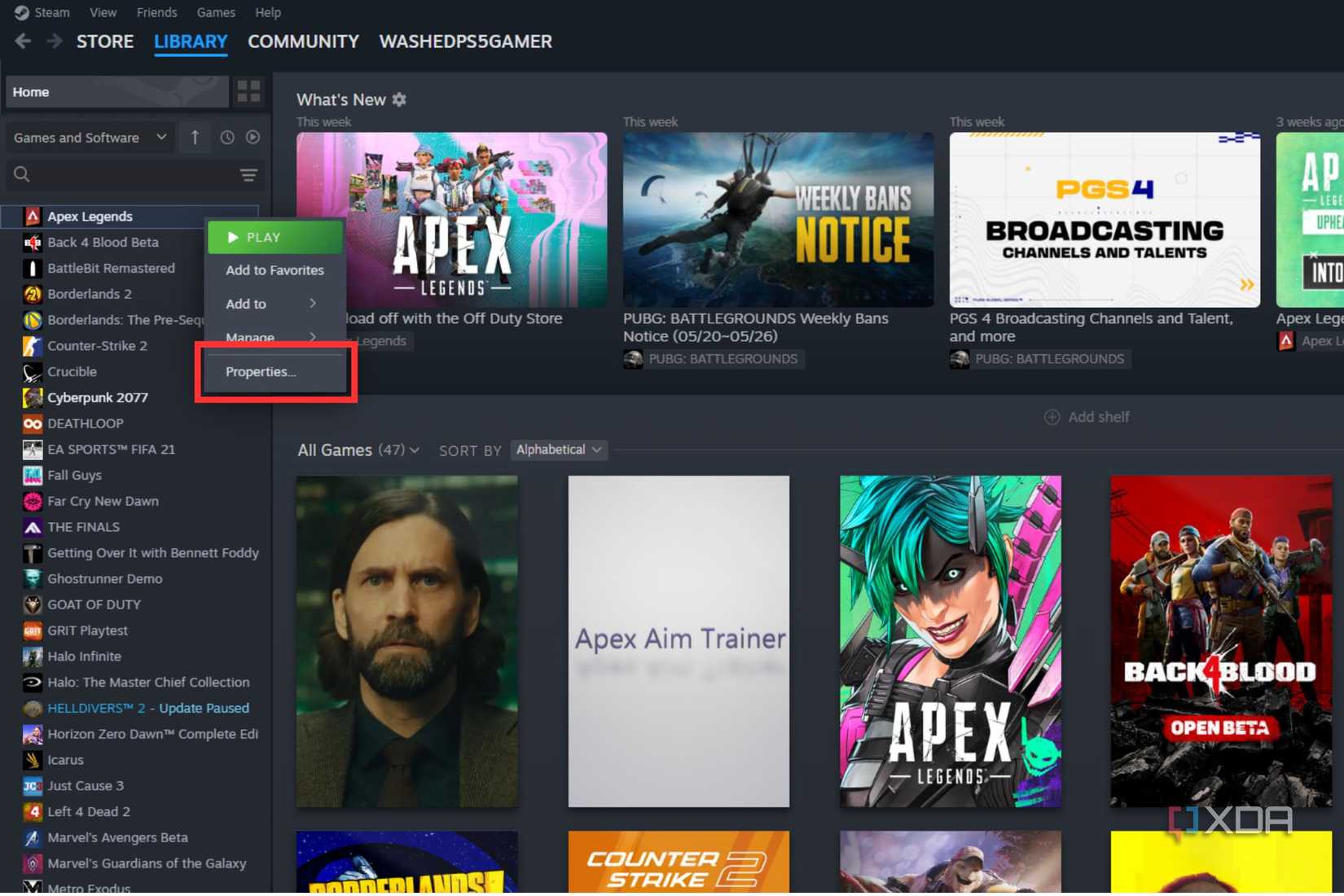Click the PUBG: BATTLEGROUNDS tag under Weekly Bans
The width and height of the screenshot is (1344, 896).
click(x=714, y=359)
